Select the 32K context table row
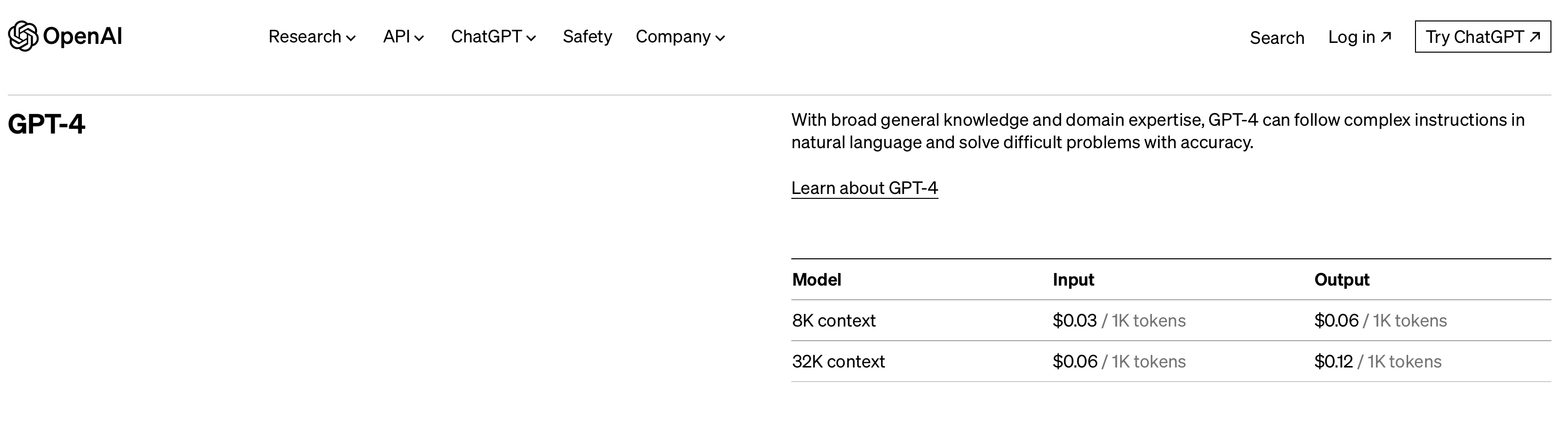1568x425 pixels. [838, 362]
